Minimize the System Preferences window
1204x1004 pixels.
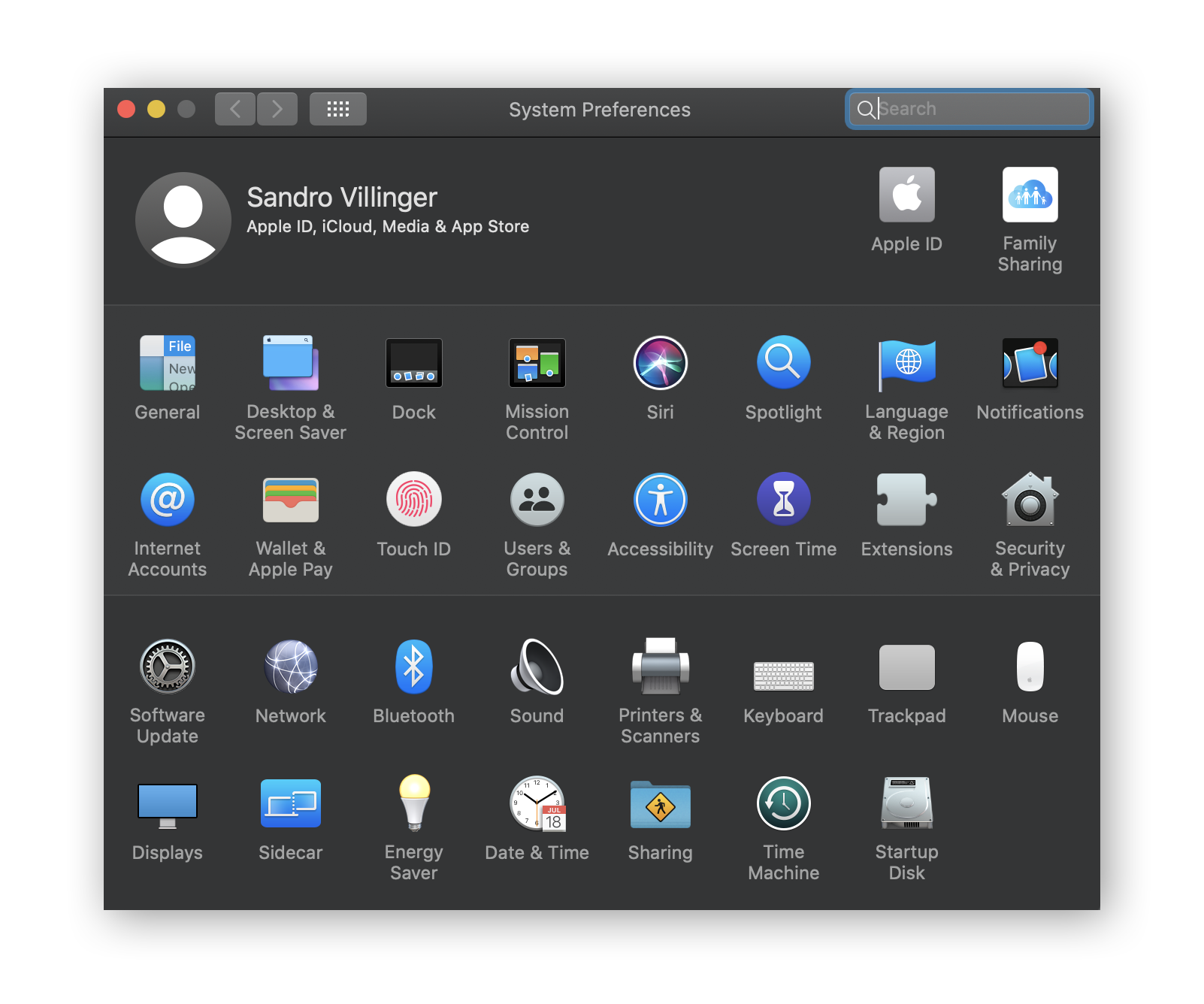tap(156, 109)
